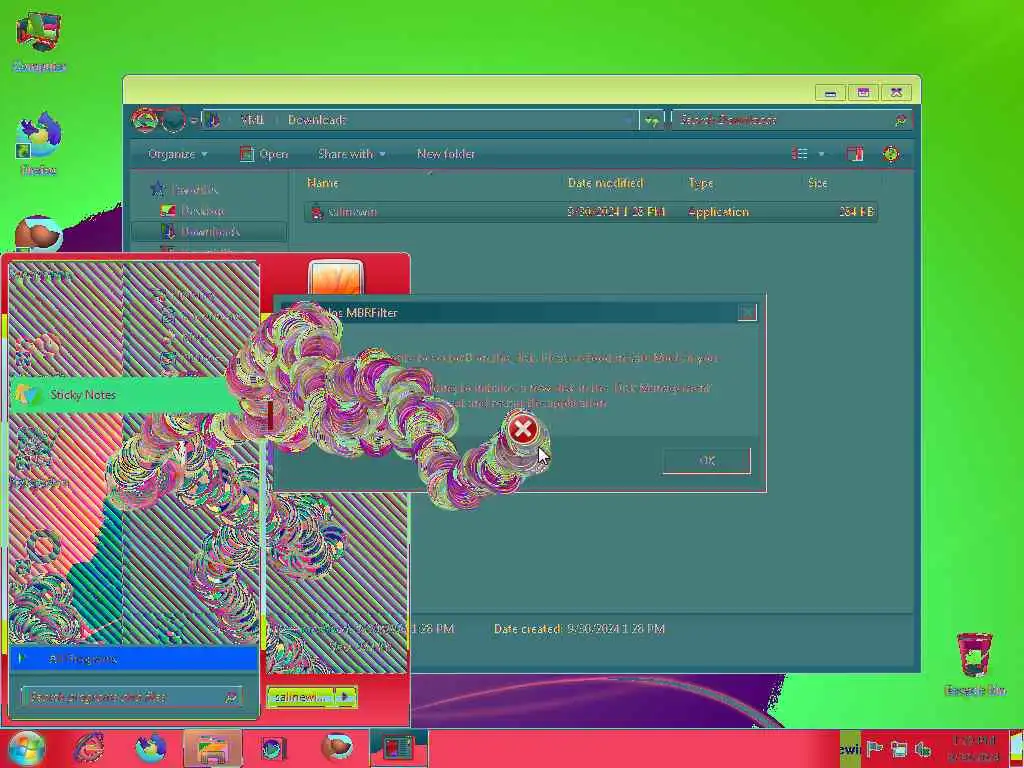Select Downloads in Explorer navigation pane

tap(209, 231)
